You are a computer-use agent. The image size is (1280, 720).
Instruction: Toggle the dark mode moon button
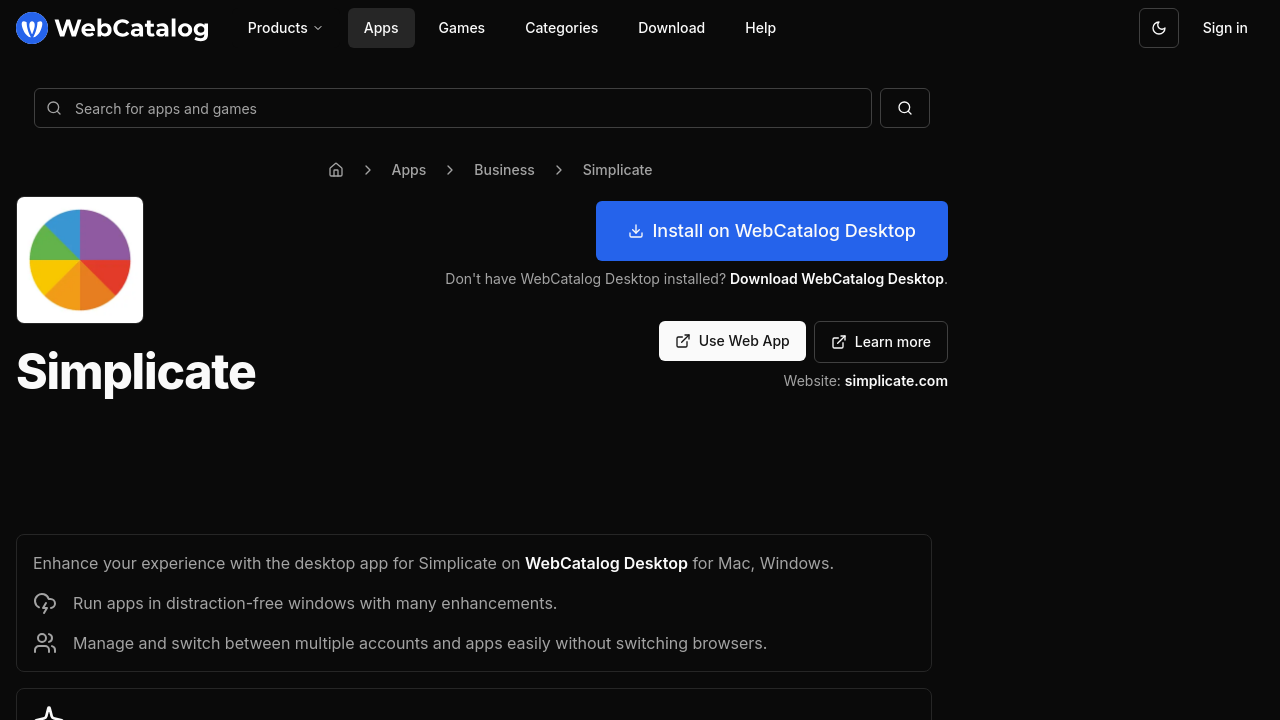[1158, 28]
